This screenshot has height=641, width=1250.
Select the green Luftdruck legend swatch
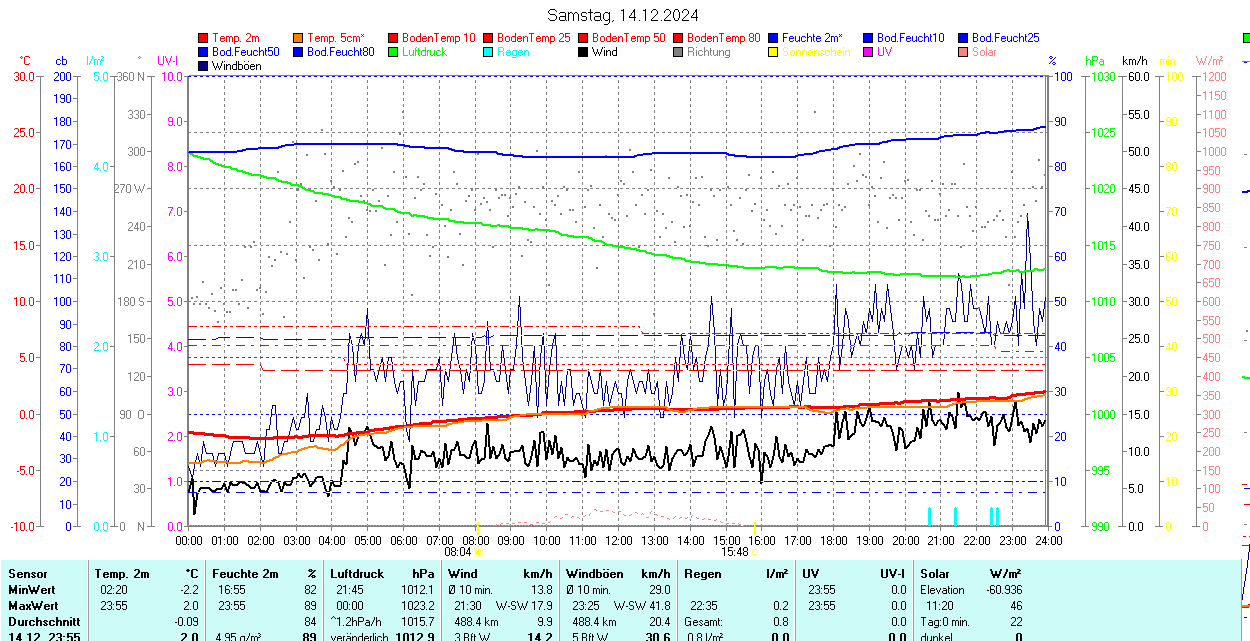coord(394,52)
